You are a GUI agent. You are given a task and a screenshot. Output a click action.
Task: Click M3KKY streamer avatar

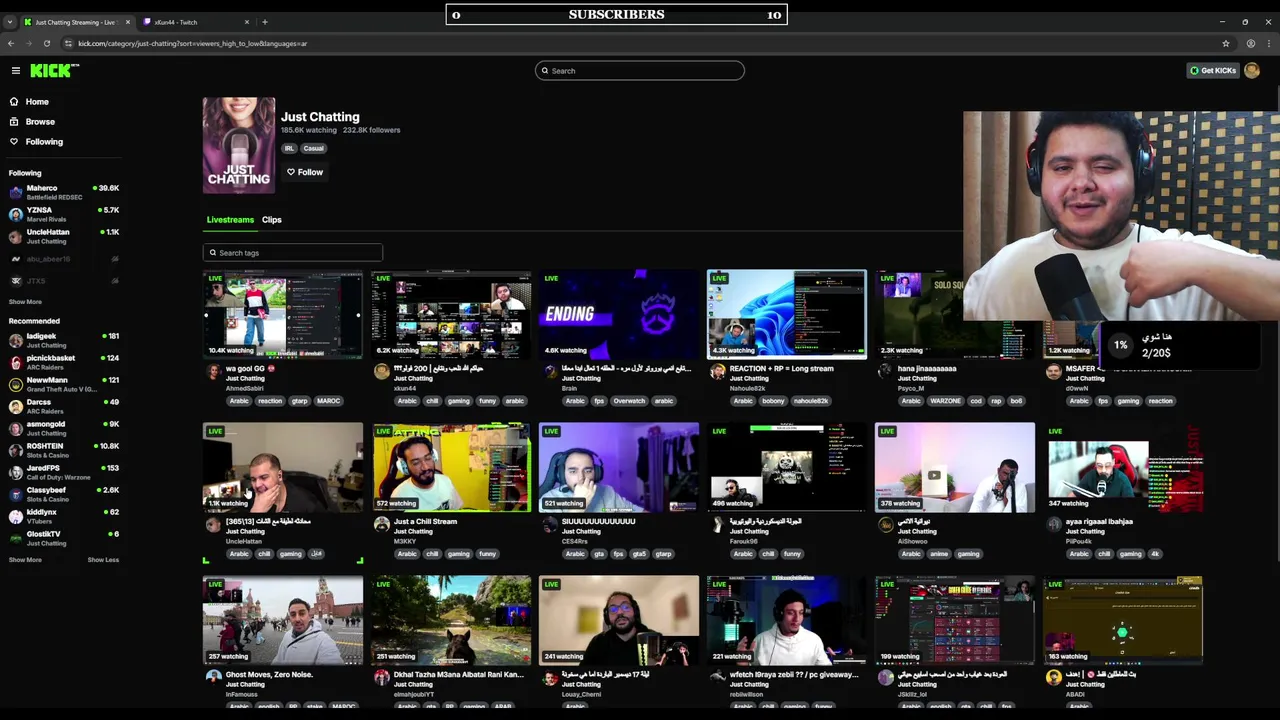(x=381, y=525)
